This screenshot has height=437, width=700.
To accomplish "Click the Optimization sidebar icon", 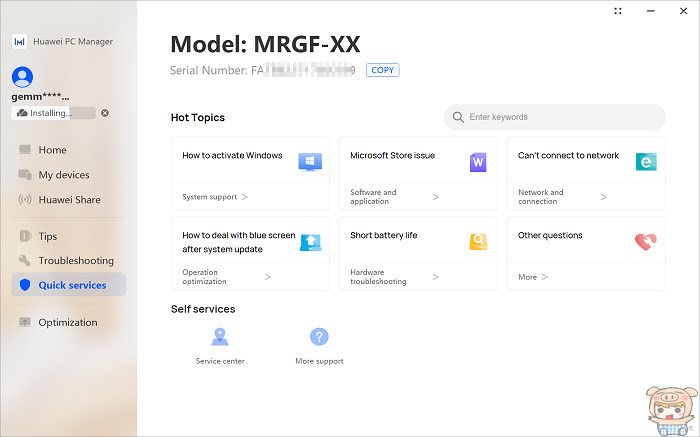I will pyautogui.click(x=25, y=322).
